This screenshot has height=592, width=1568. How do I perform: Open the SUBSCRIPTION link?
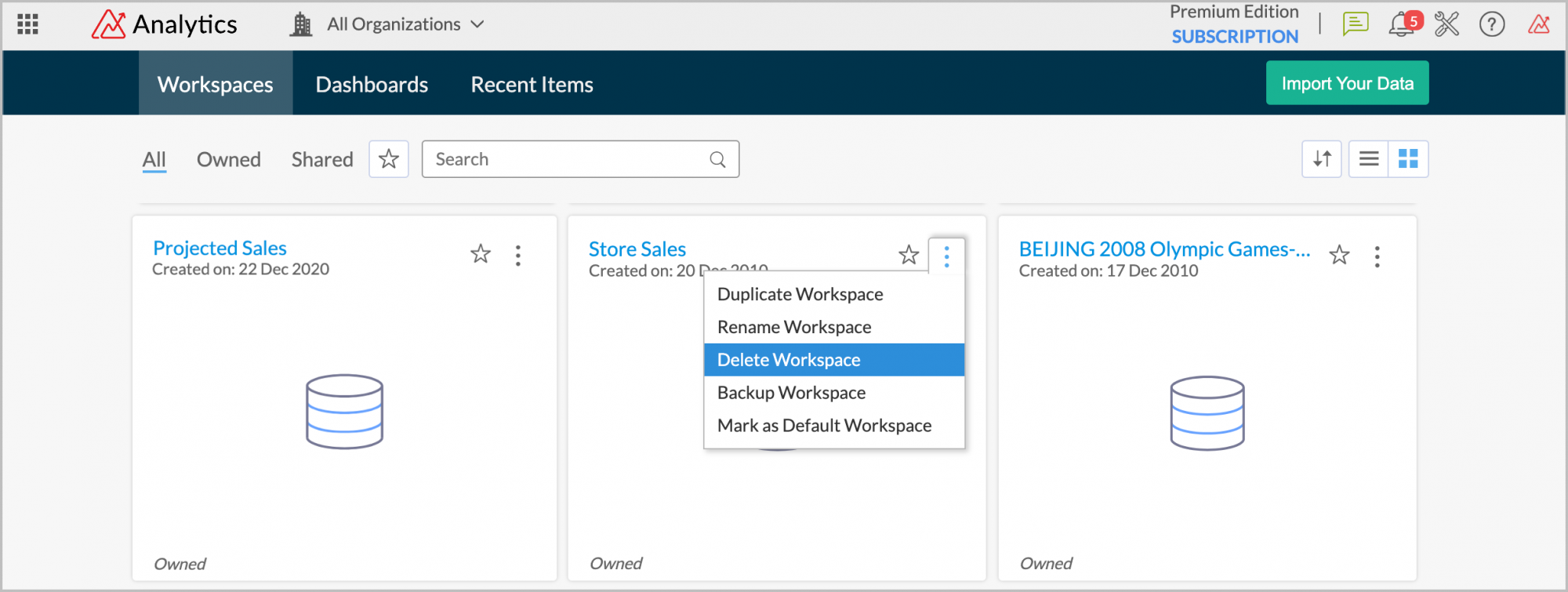[x=1235, y=36]
